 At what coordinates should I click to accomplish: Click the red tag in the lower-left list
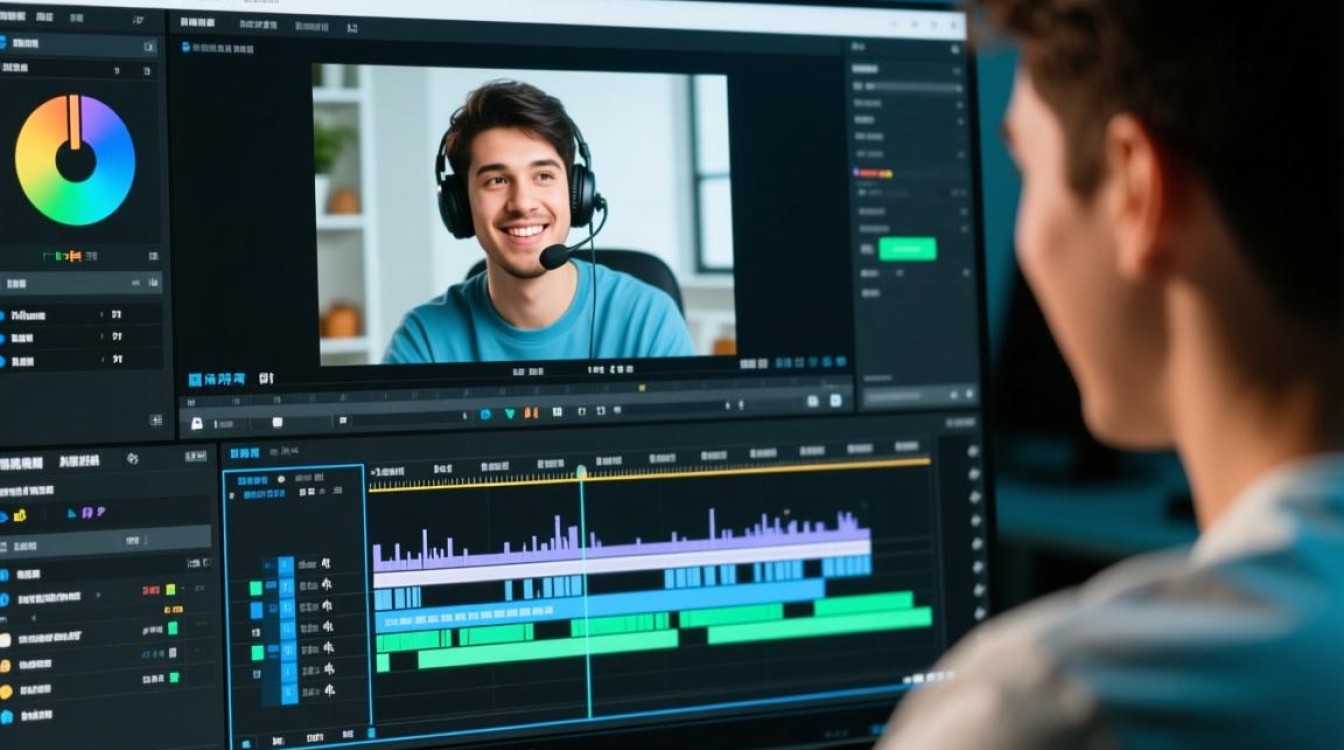pos(151,590)
